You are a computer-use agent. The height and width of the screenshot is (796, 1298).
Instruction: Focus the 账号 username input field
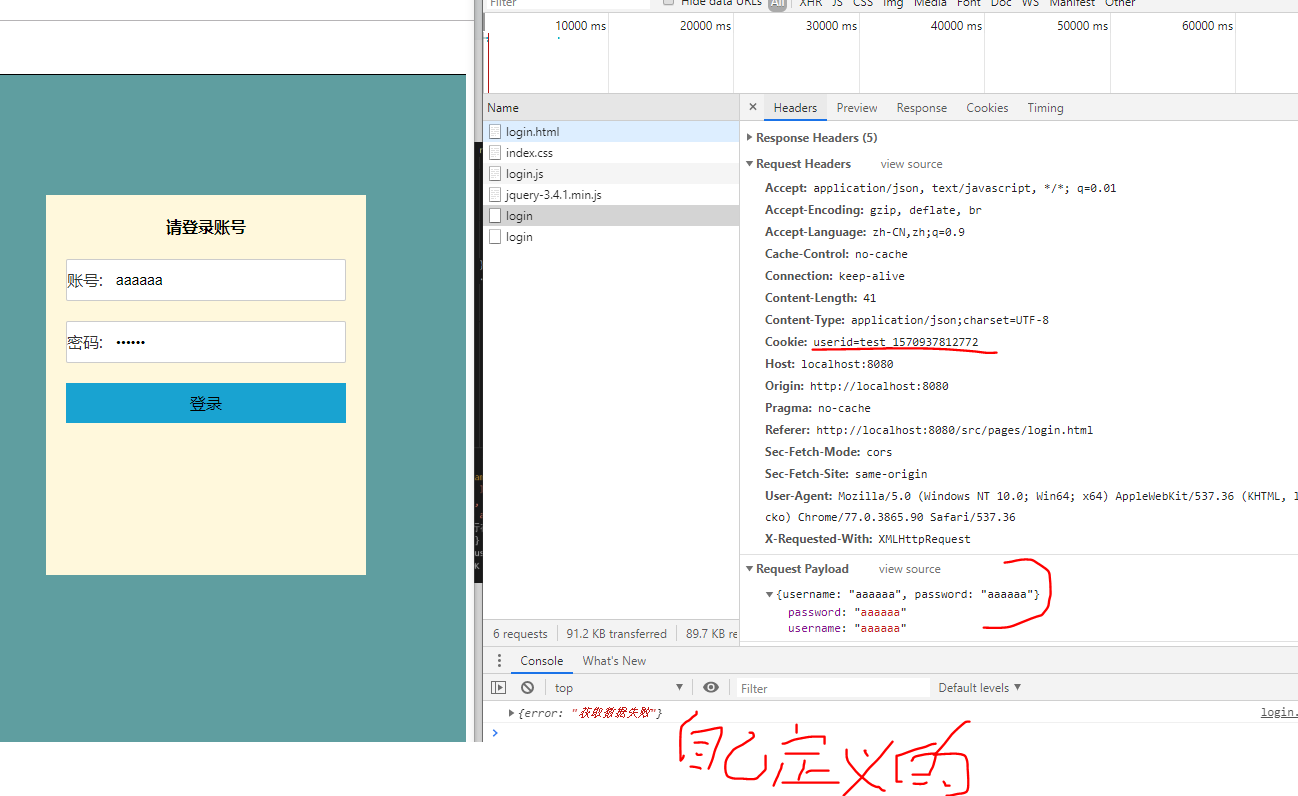[206, 280]
